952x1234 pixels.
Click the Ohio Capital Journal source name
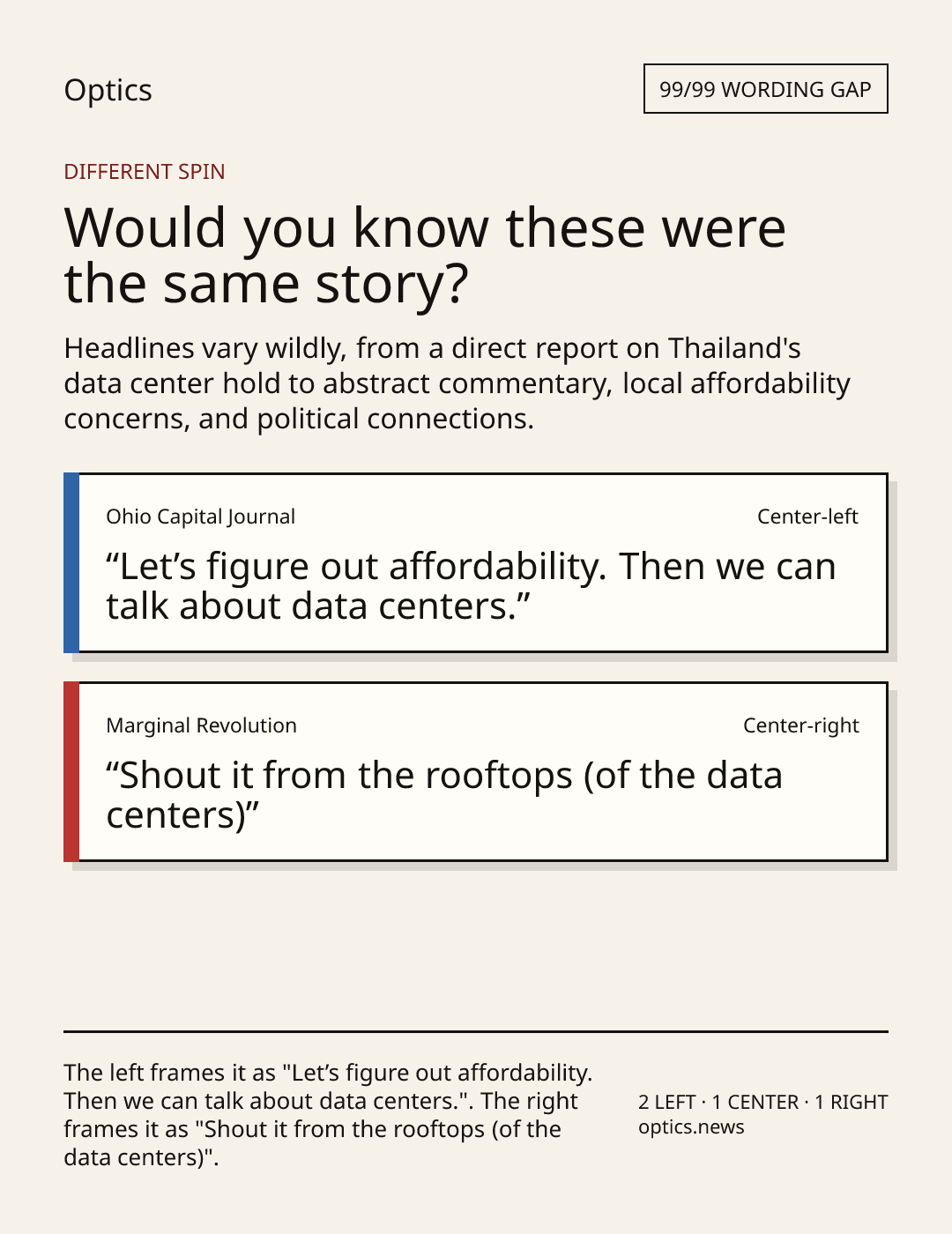point(200,517)
